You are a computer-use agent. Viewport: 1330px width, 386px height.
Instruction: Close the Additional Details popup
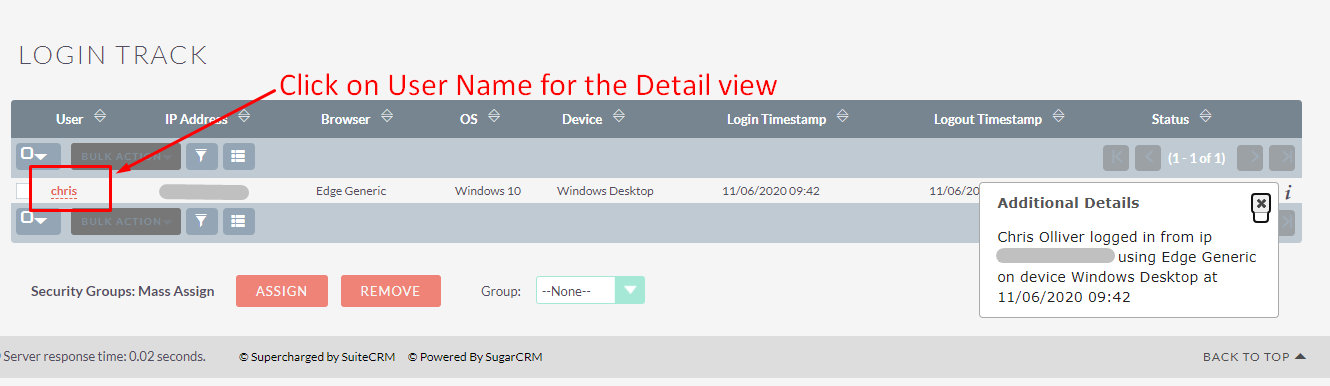[x=1261, y=204]
